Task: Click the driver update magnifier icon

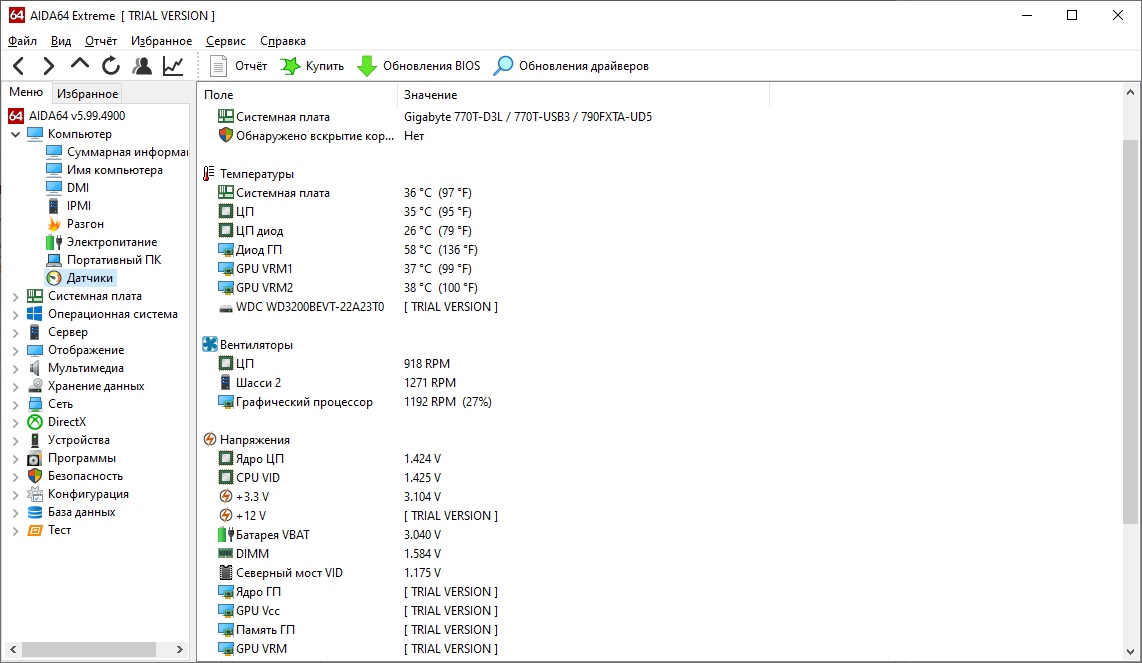Action: [504, 66]
